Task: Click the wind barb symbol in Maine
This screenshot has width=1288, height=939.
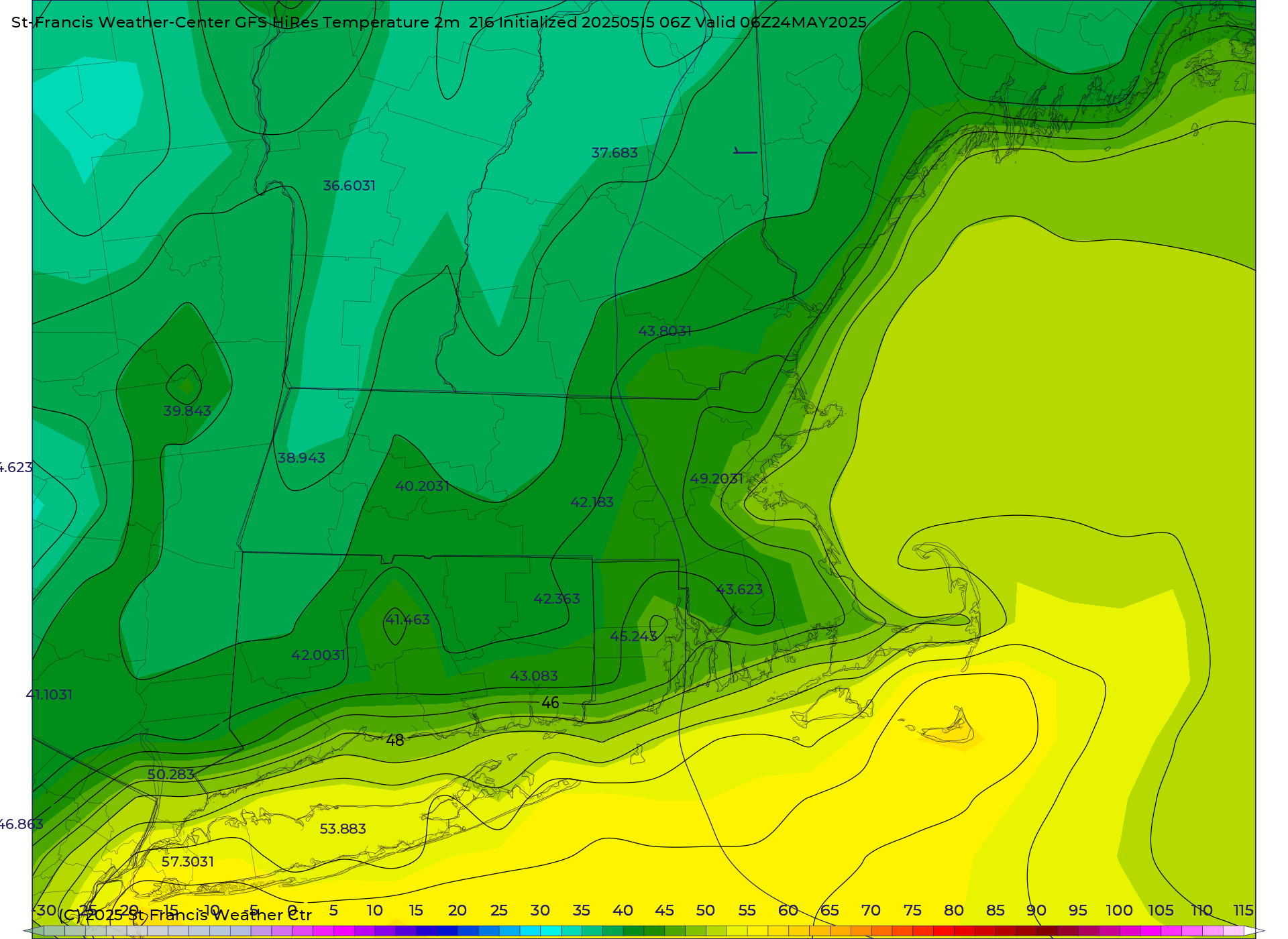Action: coord(745,152)
